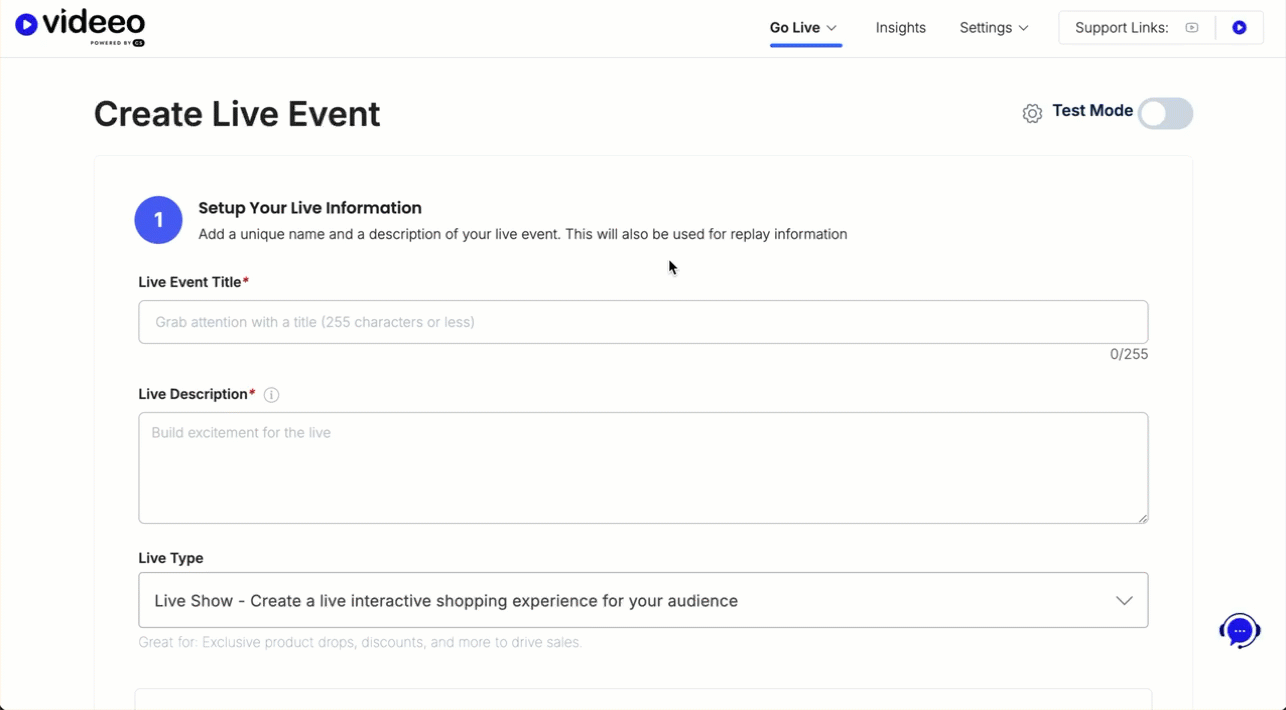1286x710 pixels.
Task: Enable the Test Mode toggle switch
Action: pyautogui.click(x=1165, y=113)
